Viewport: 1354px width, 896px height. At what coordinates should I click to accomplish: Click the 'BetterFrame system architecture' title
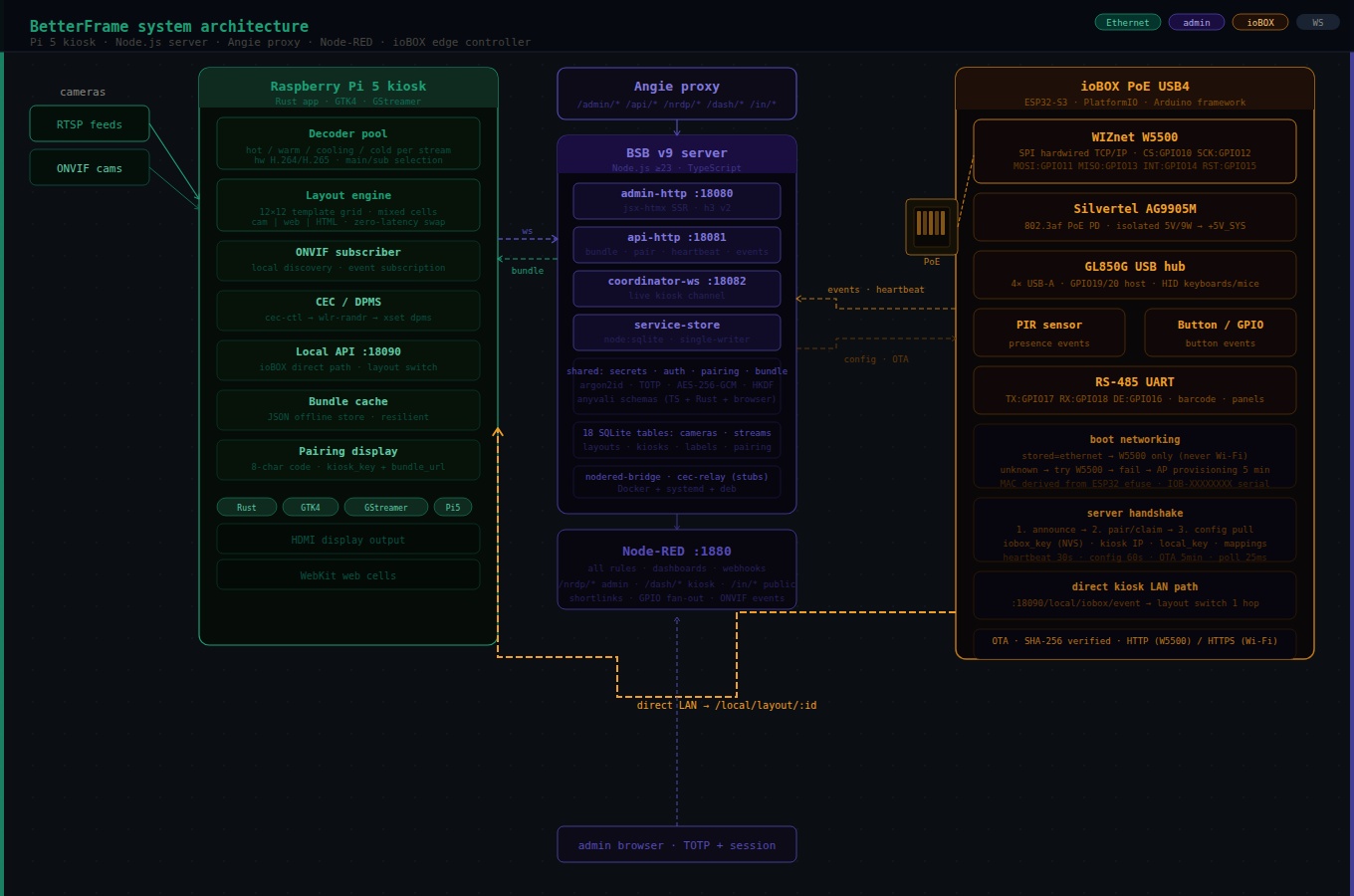click(x=169, y=26)
